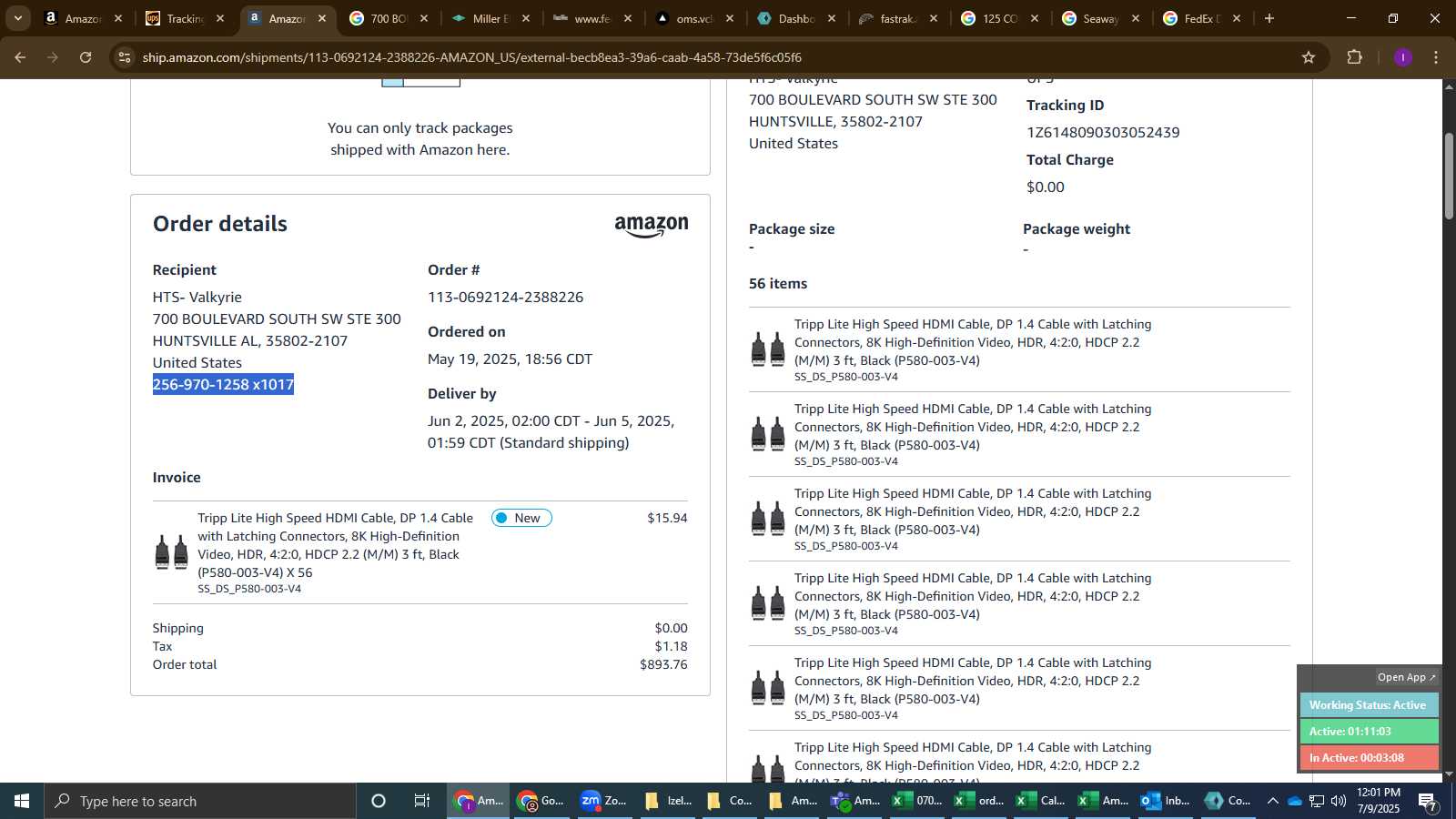Open the volume control in system tray

point(1339,801)
